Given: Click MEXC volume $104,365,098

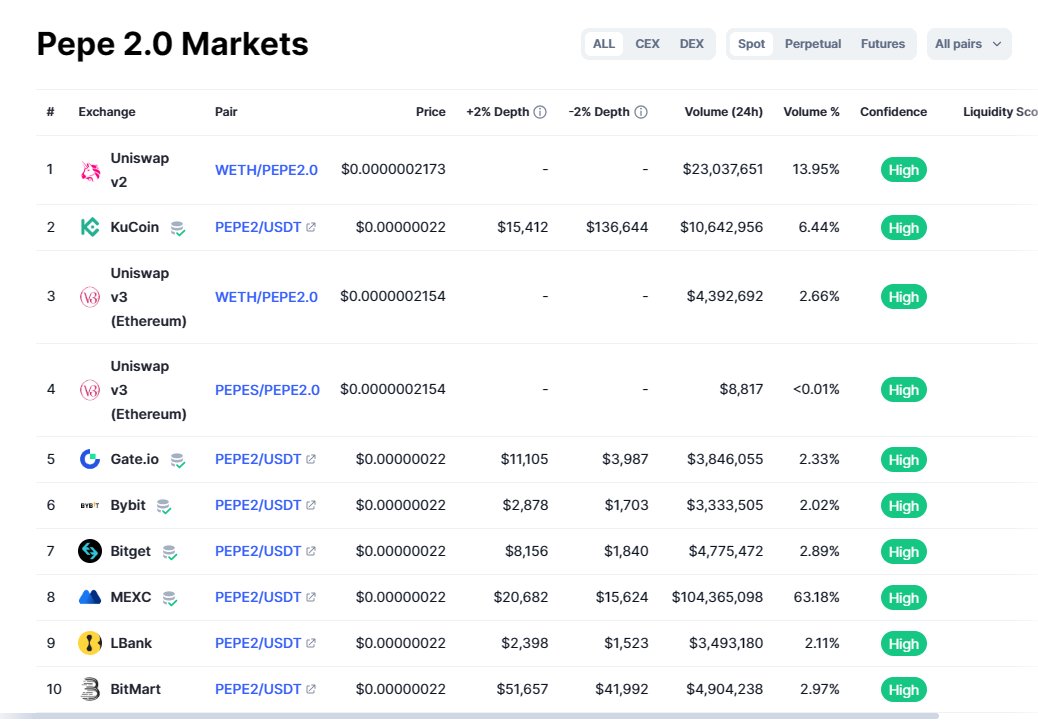Looking at the screenshot, I should pyautogui.click(x=718, y=597).
